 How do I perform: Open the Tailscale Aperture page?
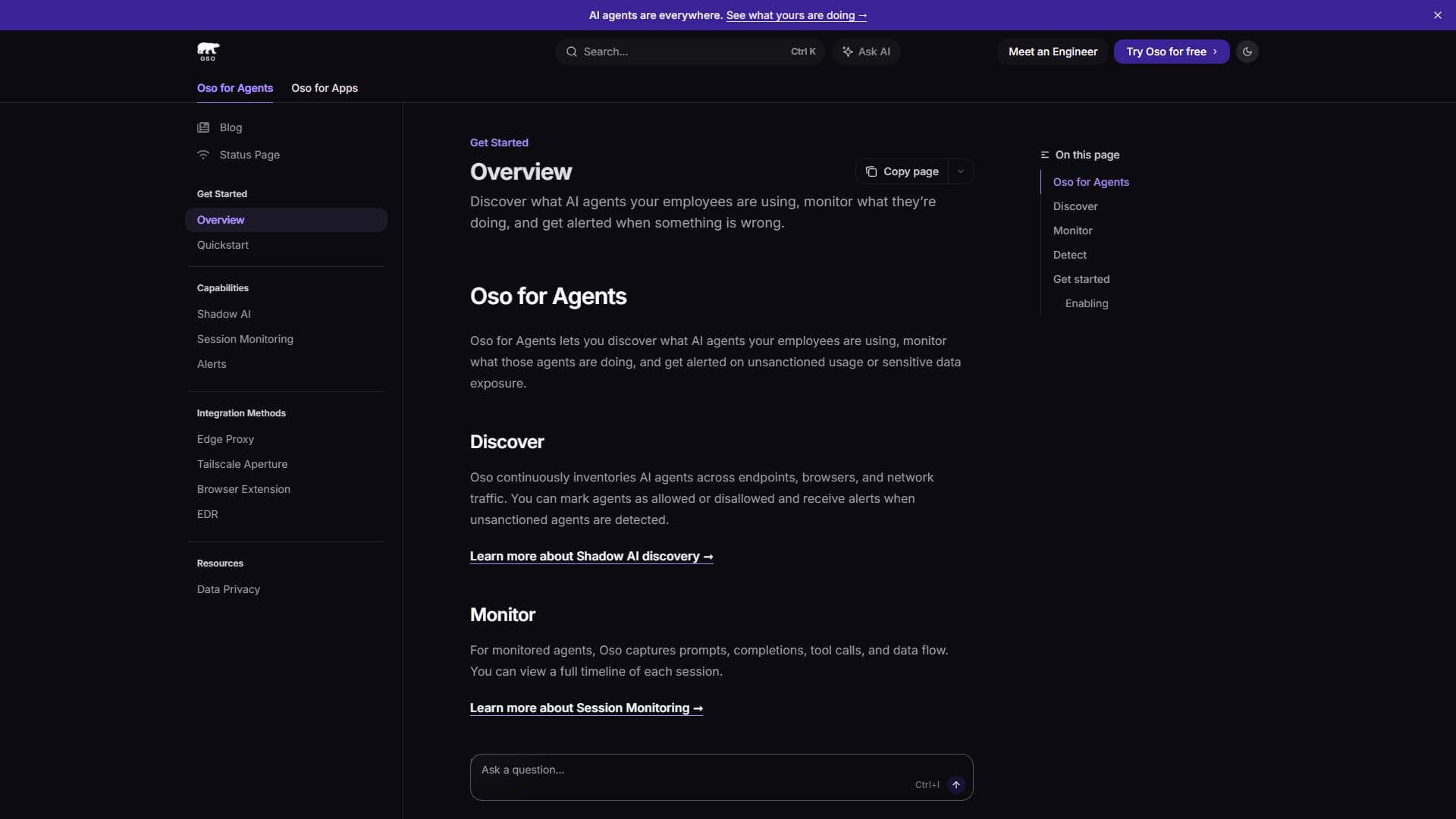pos(286,464)
